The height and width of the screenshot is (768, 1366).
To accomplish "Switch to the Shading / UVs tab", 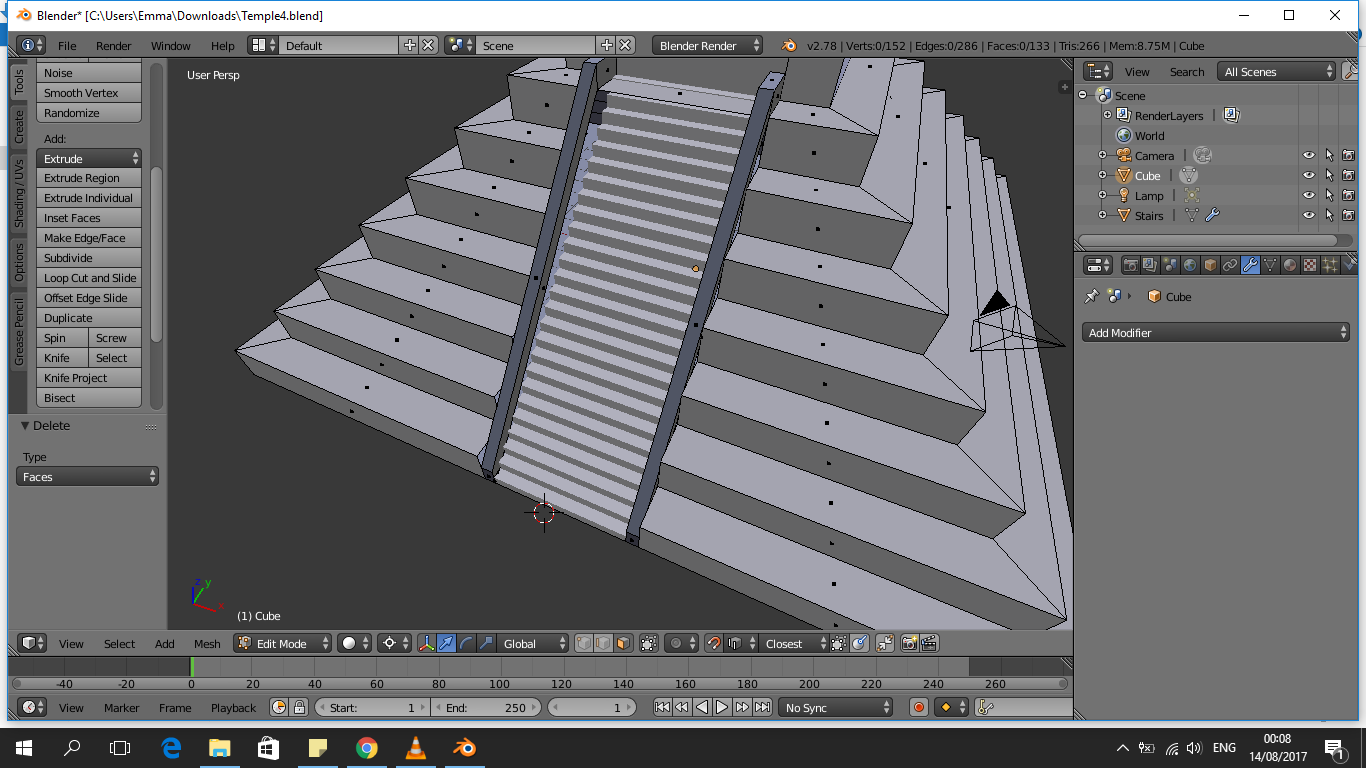I will 18,192.
